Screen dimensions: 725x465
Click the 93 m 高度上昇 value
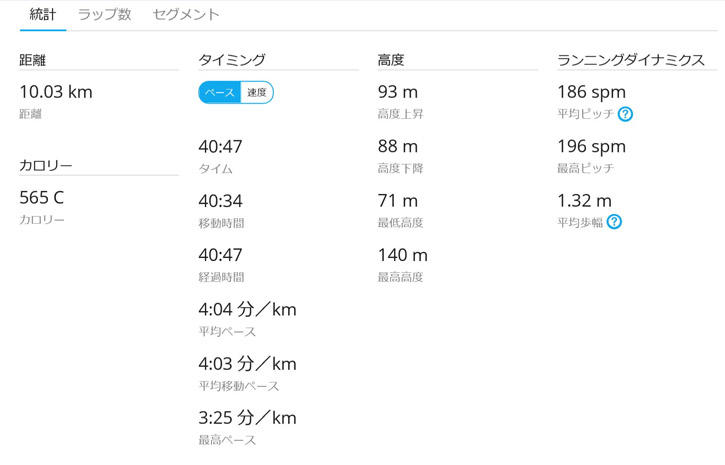click(398, 92)
